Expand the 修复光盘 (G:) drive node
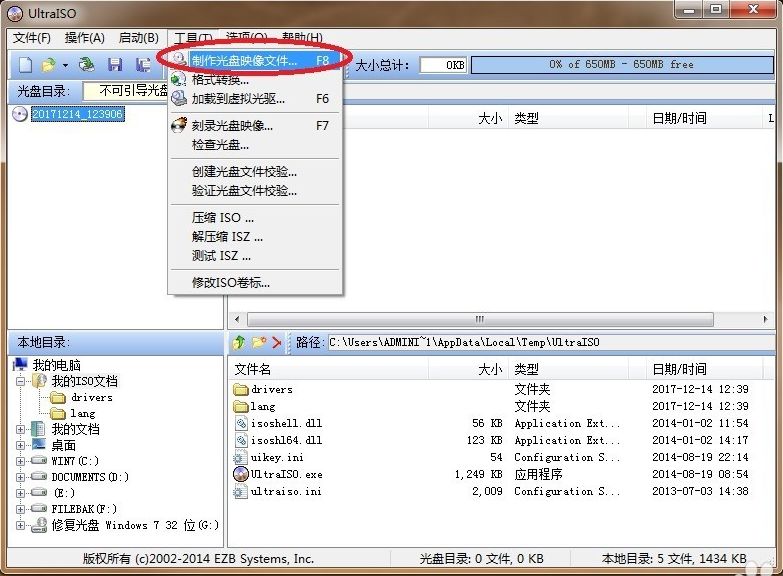Screen dimensions: 783x576 coord(20,525)
